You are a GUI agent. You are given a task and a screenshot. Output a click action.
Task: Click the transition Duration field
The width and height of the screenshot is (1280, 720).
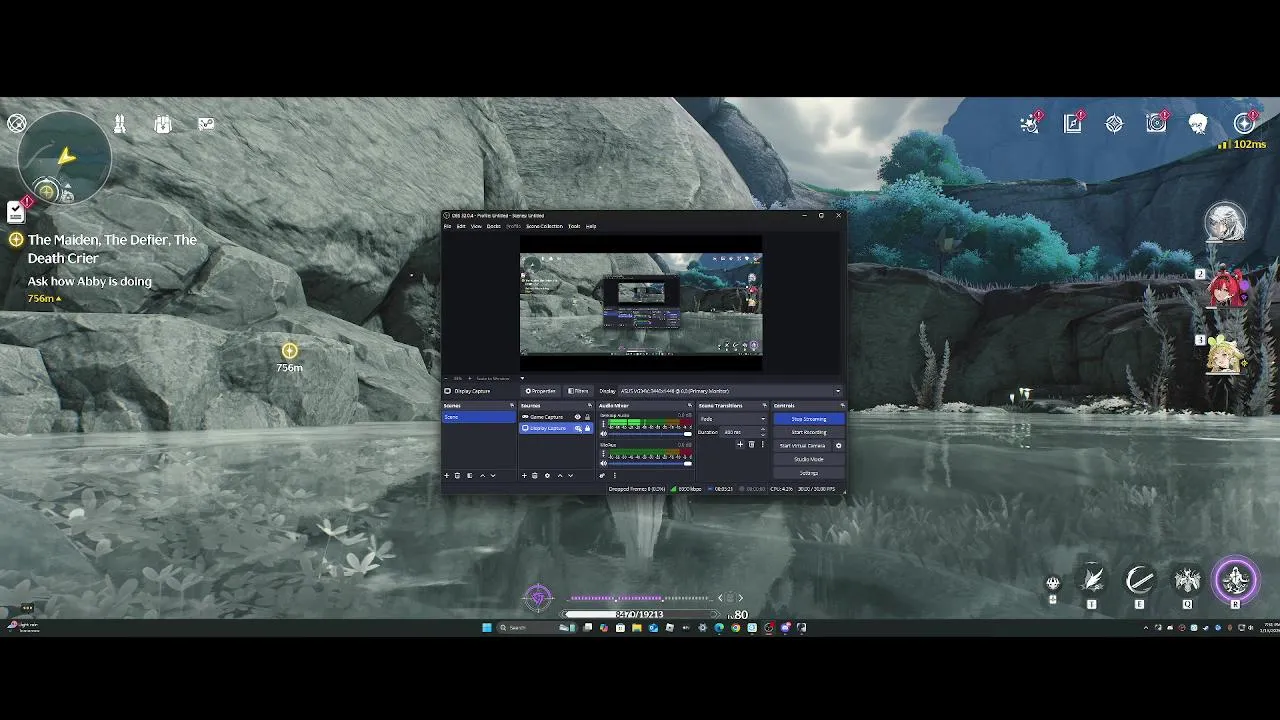point(741,432)
